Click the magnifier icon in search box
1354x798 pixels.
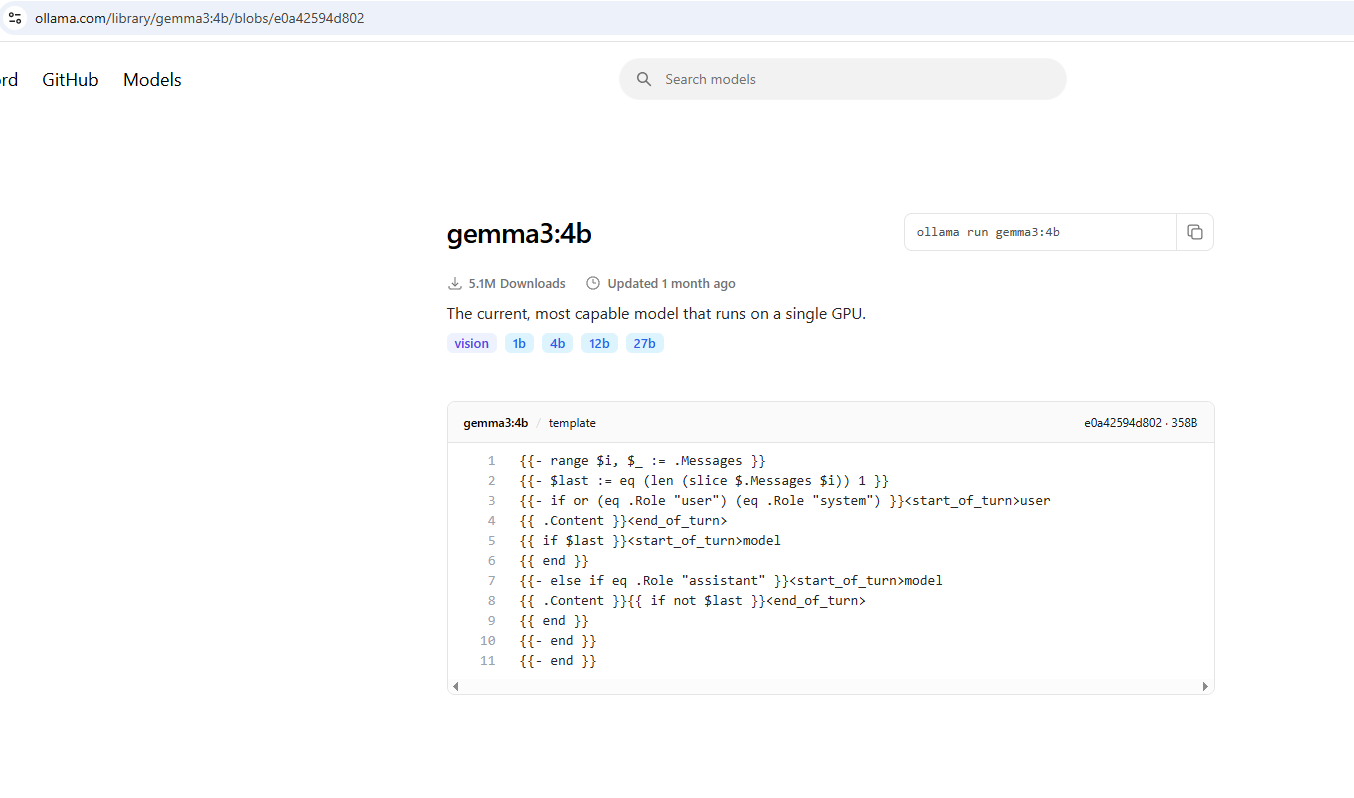pos(644,79)
